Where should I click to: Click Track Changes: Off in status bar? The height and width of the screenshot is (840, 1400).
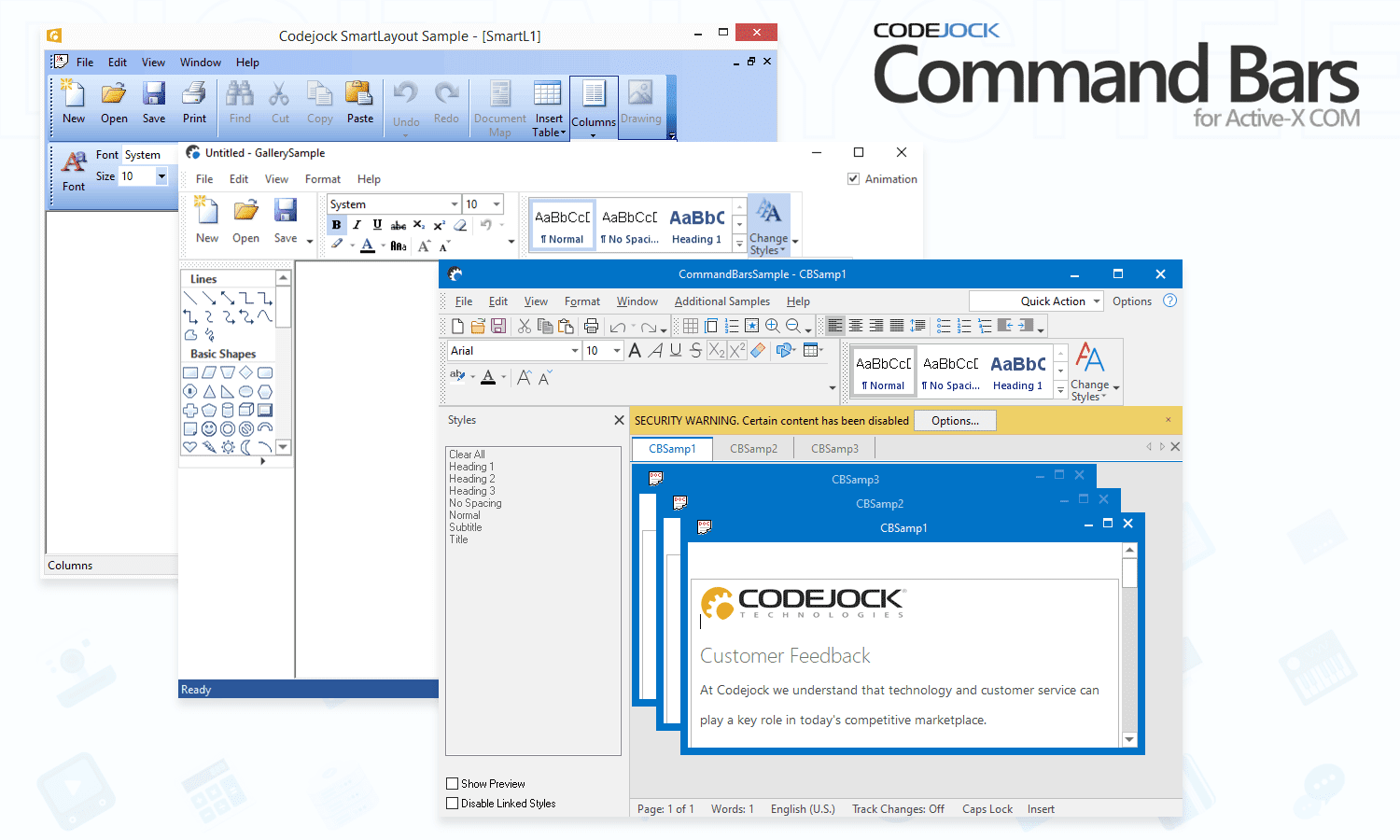[x=898, y=809]
